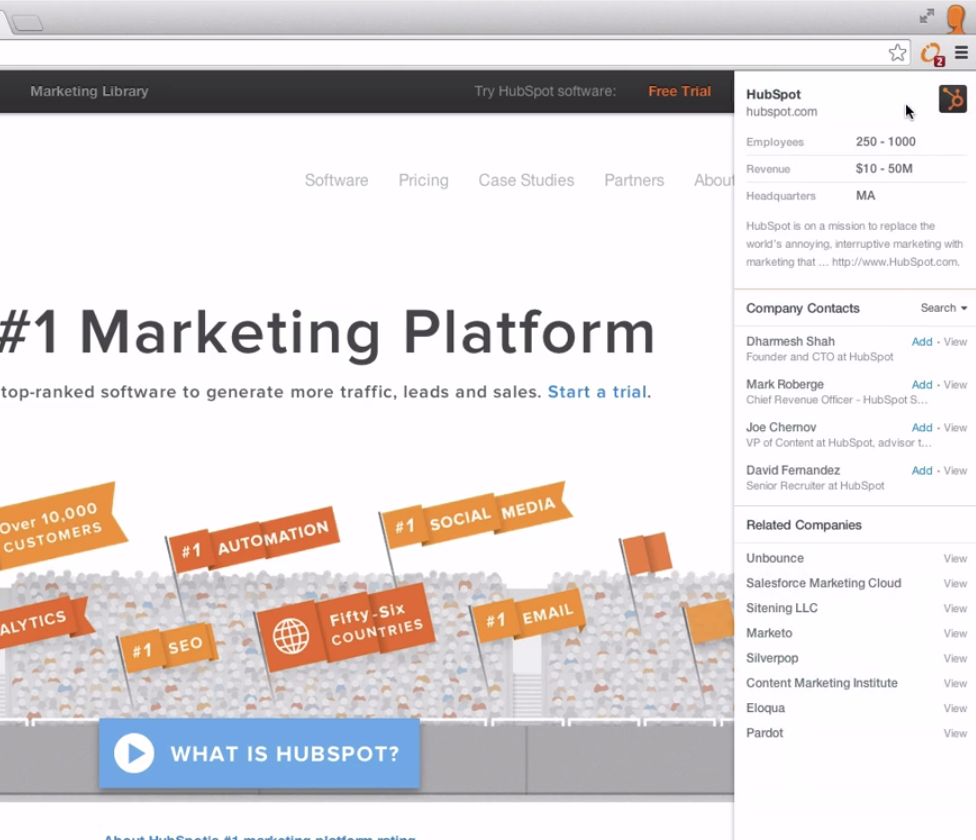Open the Partners navigation item
The image size is (976, 840).
[x=634, y=180]
